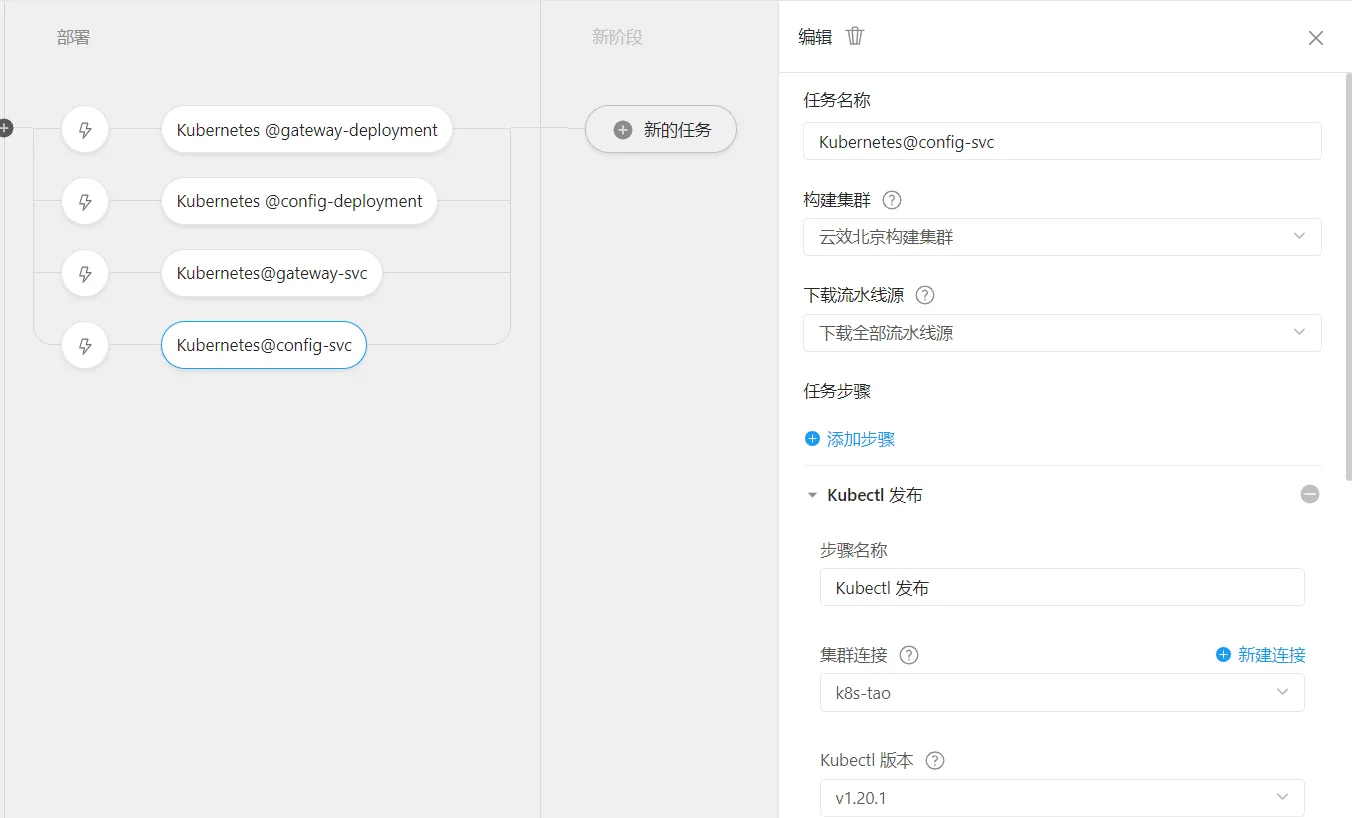Click lightning trigger icon beside Kubernetes@gateway-svc
Viewport: 1352px width, 818px height.
(85, 274)
